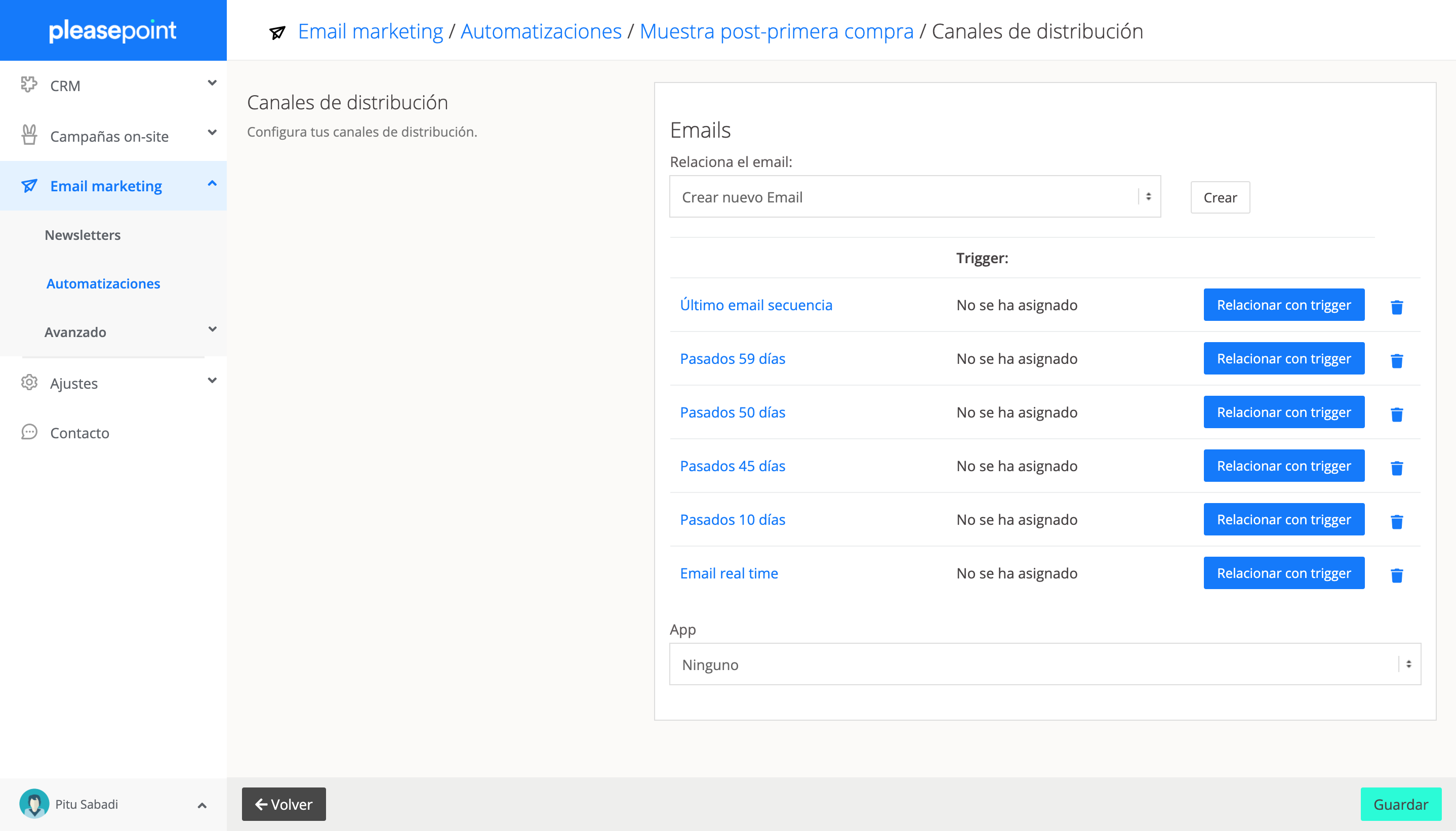Delete the Último email secuencia row
Image resolution: width=1456 pixels, height=831 pixels.
click(x=1396, y=307)
